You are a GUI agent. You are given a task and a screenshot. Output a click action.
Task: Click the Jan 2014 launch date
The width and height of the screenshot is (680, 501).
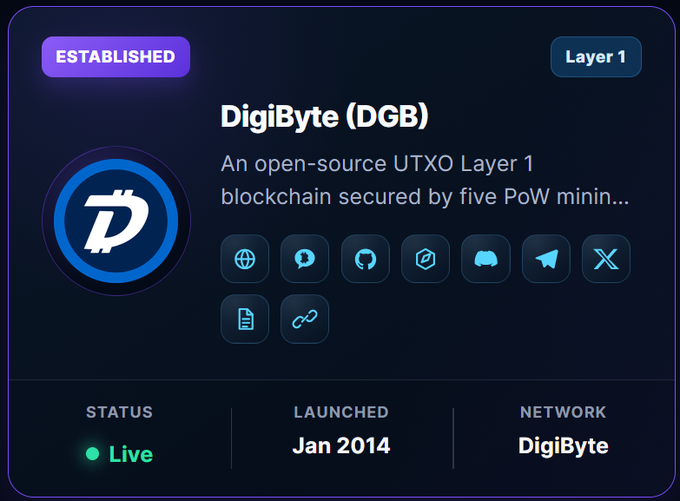tap(341, 446)
